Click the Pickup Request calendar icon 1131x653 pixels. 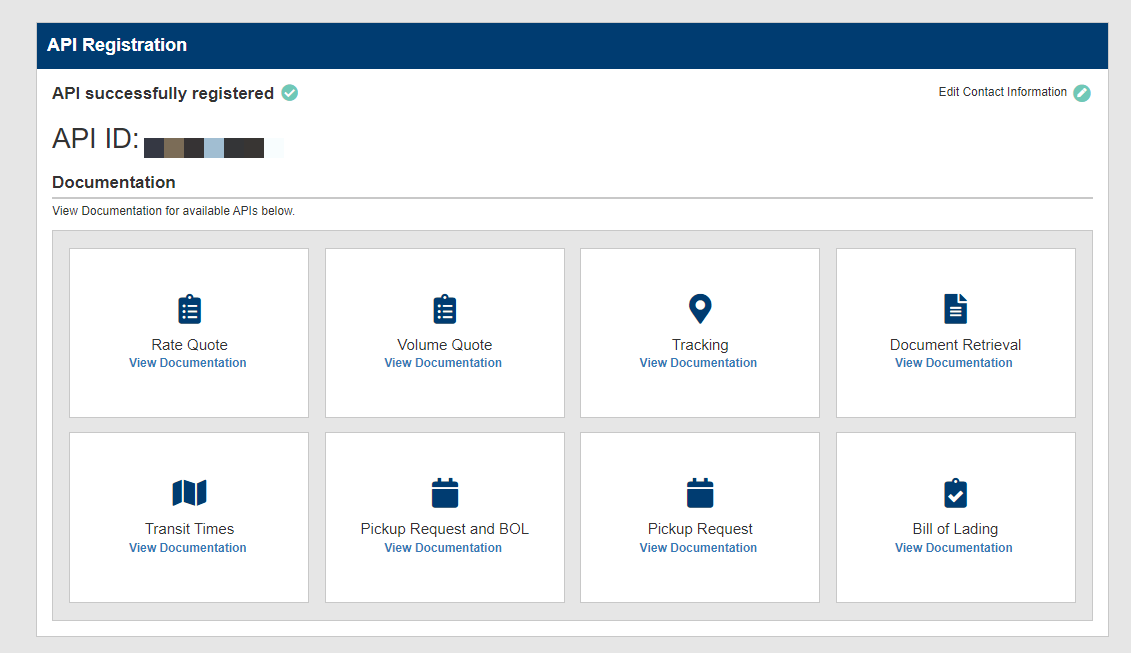[x=700, y=493]
